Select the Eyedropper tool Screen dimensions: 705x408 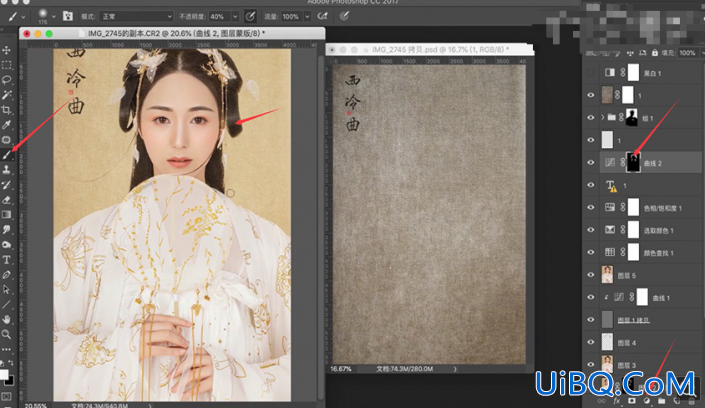pos(6,125)
